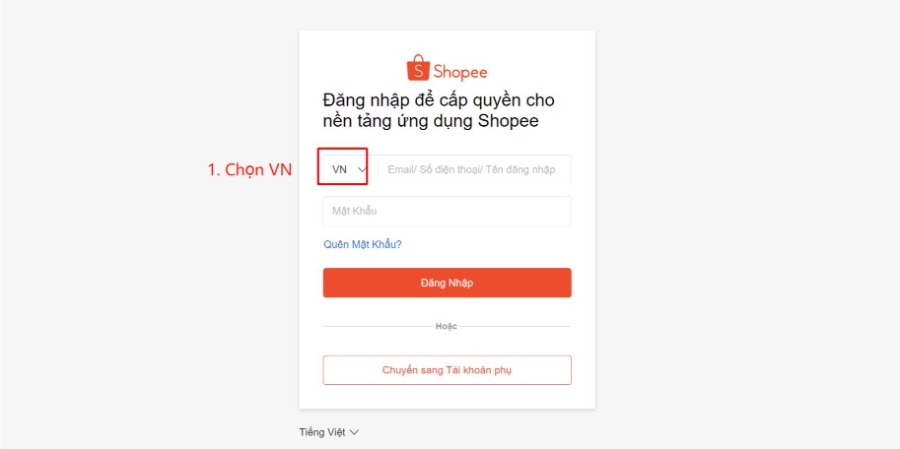This screenshot has height=449, width=900.
Task: Click the red '1. Chọn VN' annotation
Action: click(250, 169)
